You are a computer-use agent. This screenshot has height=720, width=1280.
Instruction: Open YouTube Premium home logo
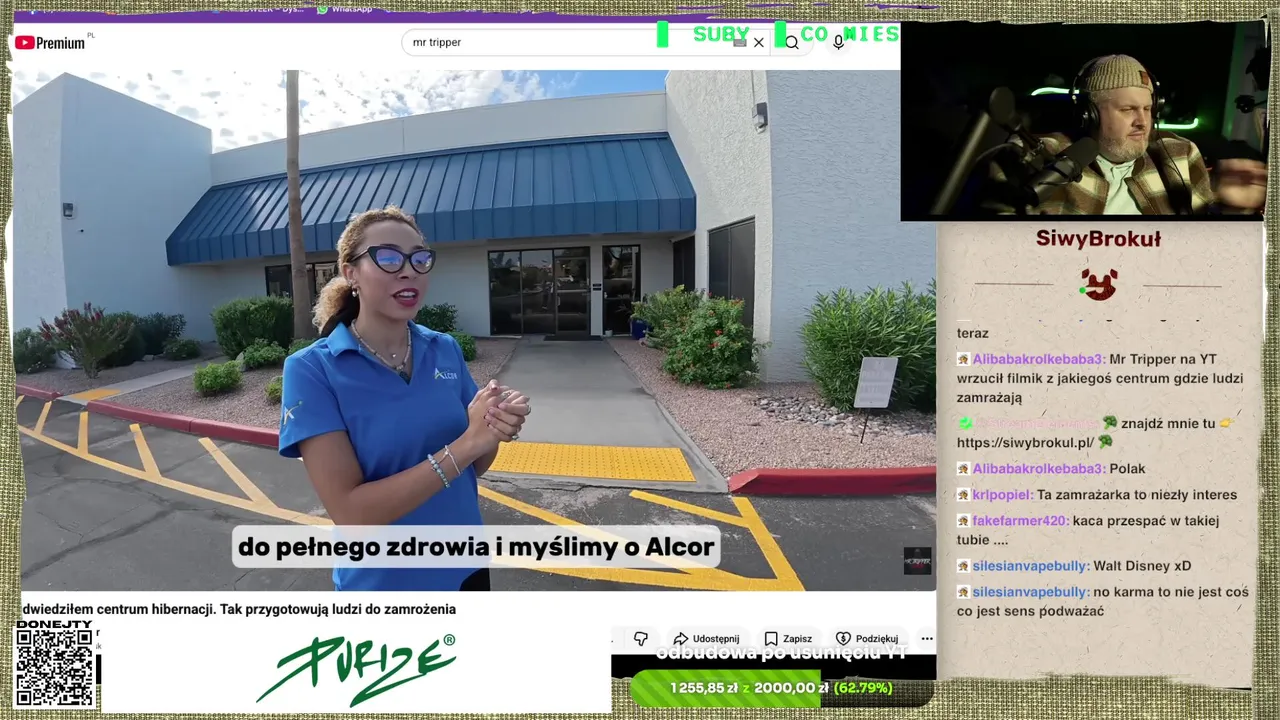click(x=50, y=43)
